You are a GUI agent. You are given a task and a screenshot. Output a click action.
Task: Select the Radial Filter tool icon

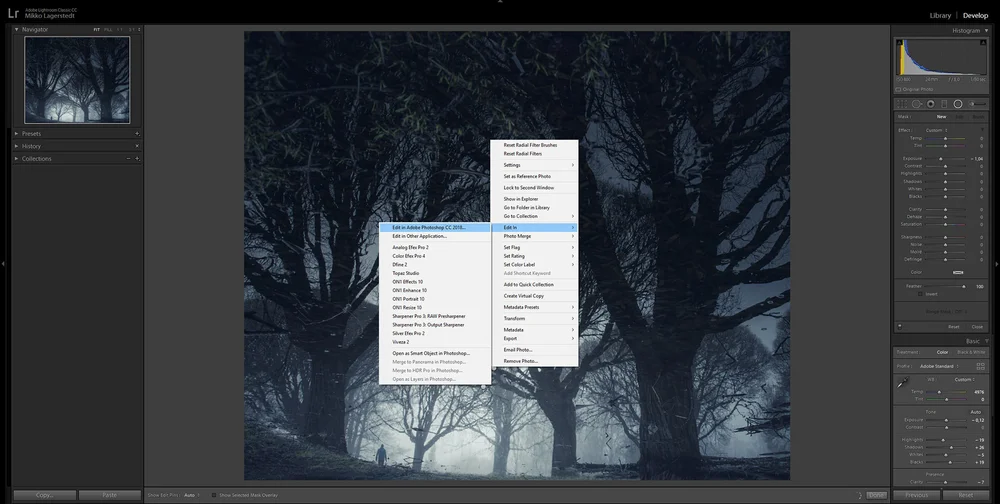coord(958,104)
